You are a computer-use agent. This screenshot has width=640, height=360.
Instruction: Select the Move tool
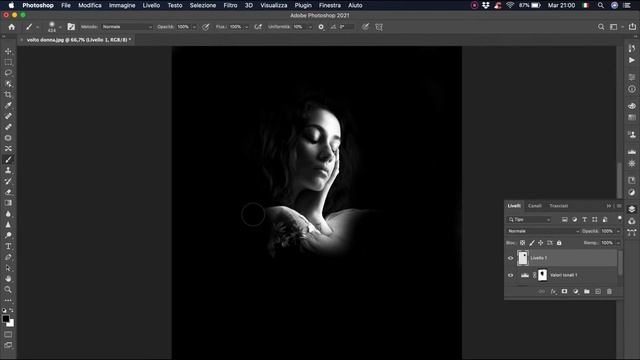tap(8, 51)
